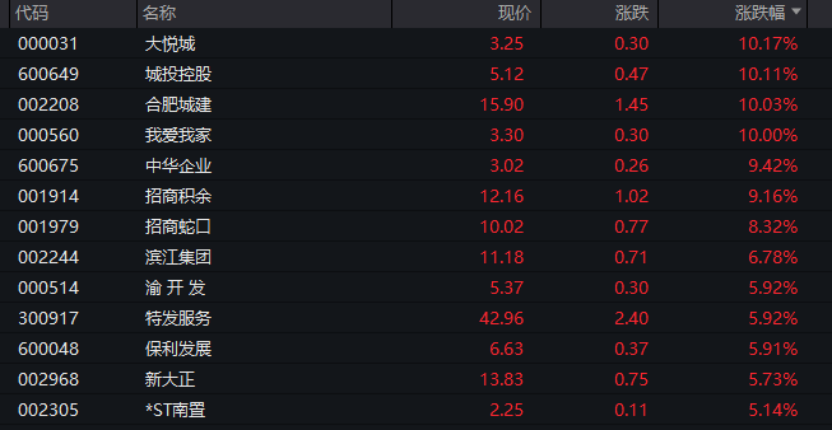Choose the 招商蛇口 stock name
This screenshot has height=430, width=832.
pos(178,227)
